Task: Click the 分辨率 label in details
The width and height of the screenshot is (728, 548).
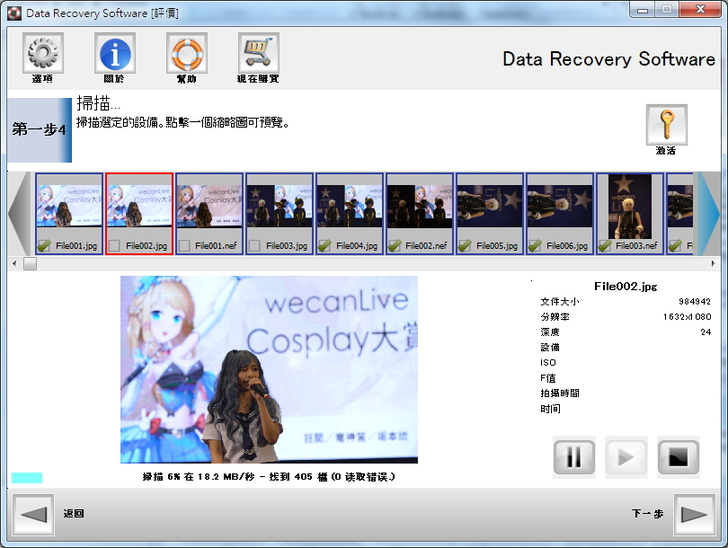Action: 555,317
